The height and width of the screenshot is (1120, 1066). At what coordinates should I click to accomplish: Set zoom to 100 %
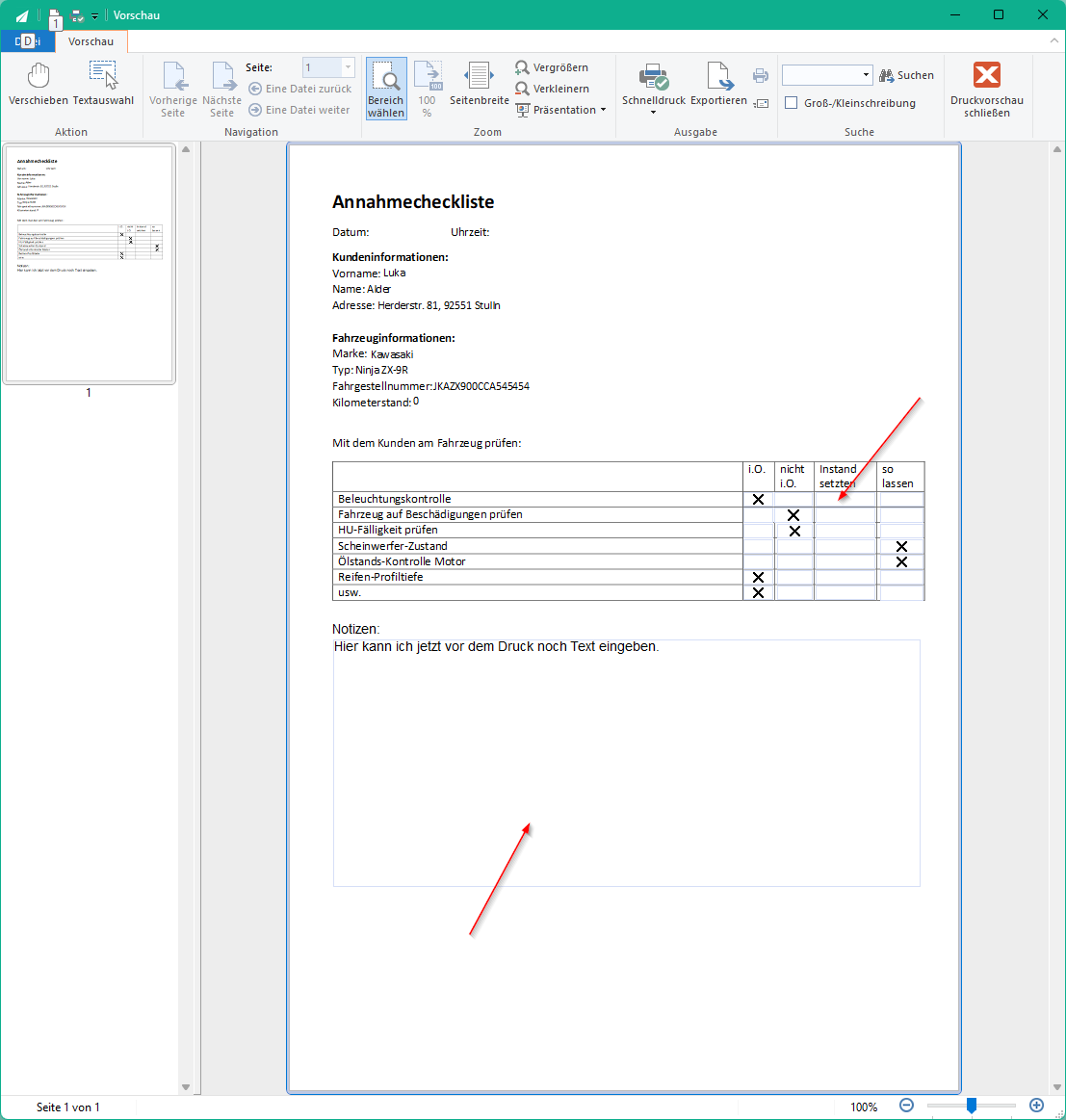coord(428,90)
